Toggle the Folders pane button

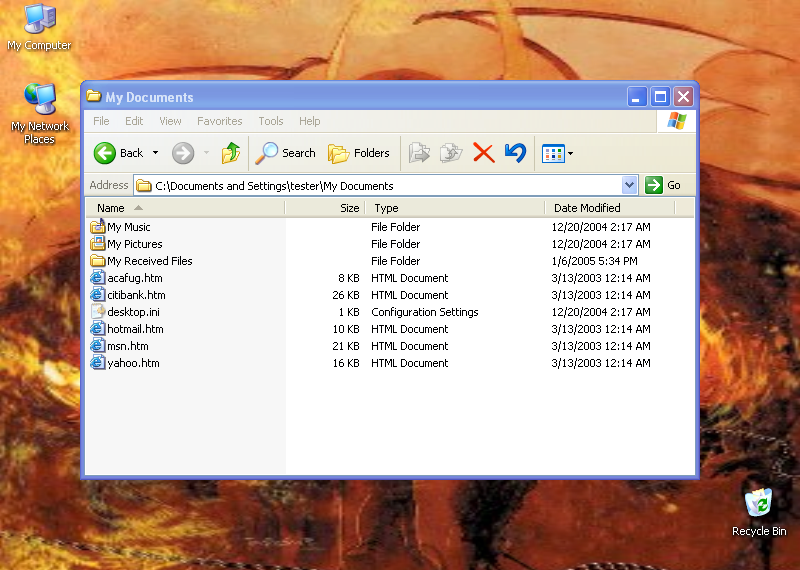(x=359, y=153)
